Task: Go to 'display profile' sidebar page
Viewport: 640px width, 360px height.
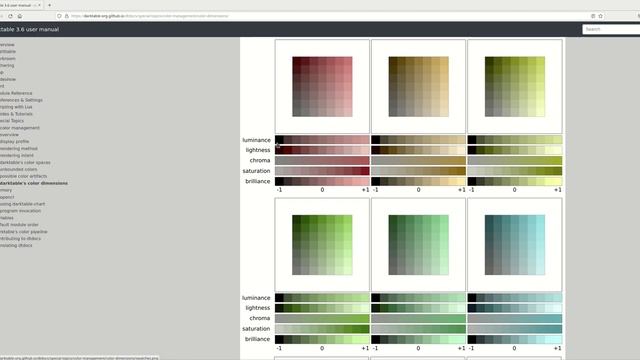Action: point(15,142)
